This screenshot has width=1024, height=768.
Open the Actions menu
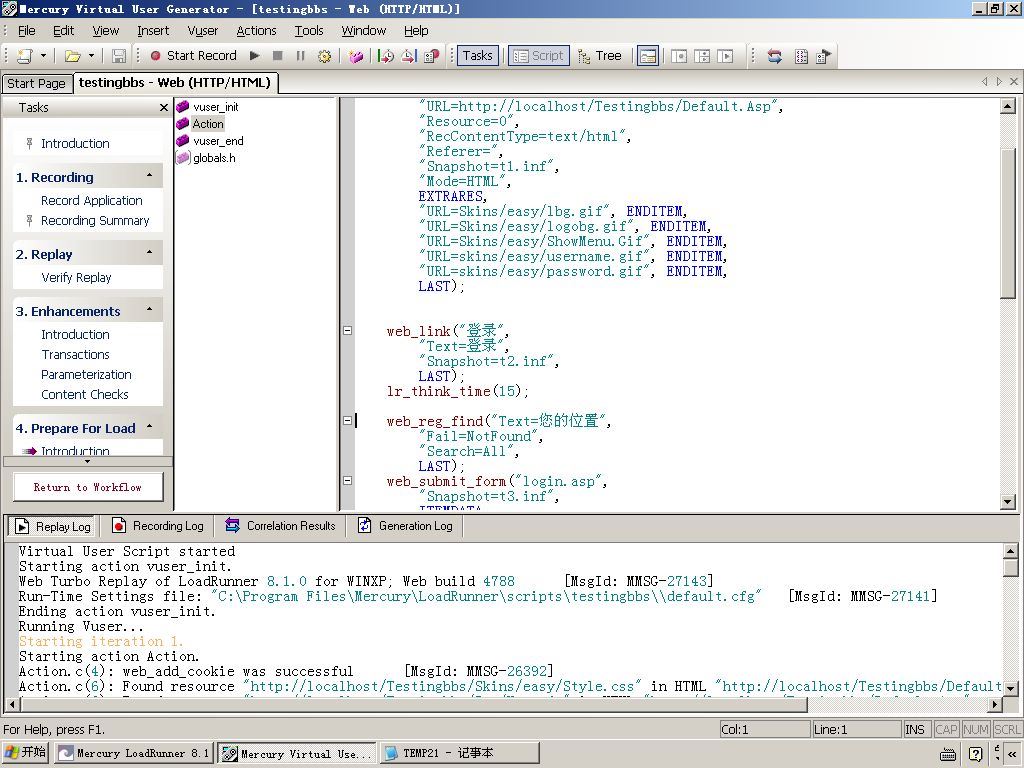point(256,31)
